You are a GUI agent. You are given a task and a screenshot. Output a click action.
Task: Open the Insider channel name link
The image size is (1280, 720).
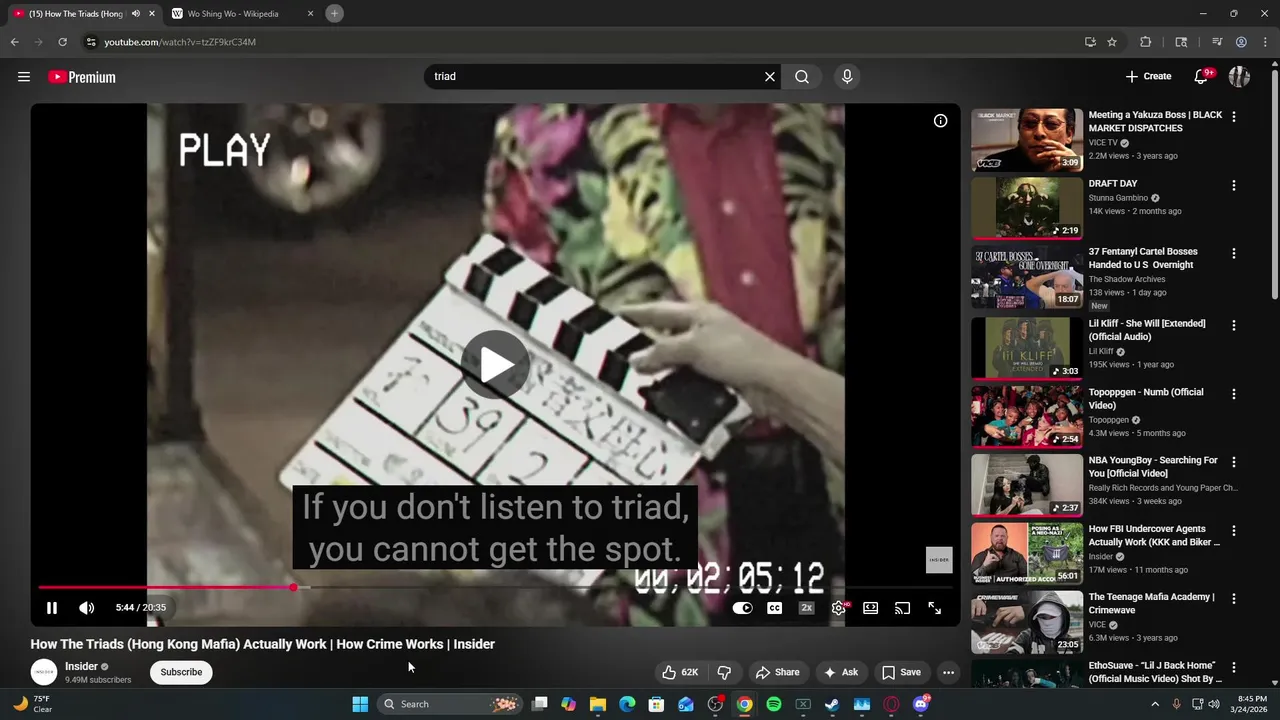(x=81, y=666)
